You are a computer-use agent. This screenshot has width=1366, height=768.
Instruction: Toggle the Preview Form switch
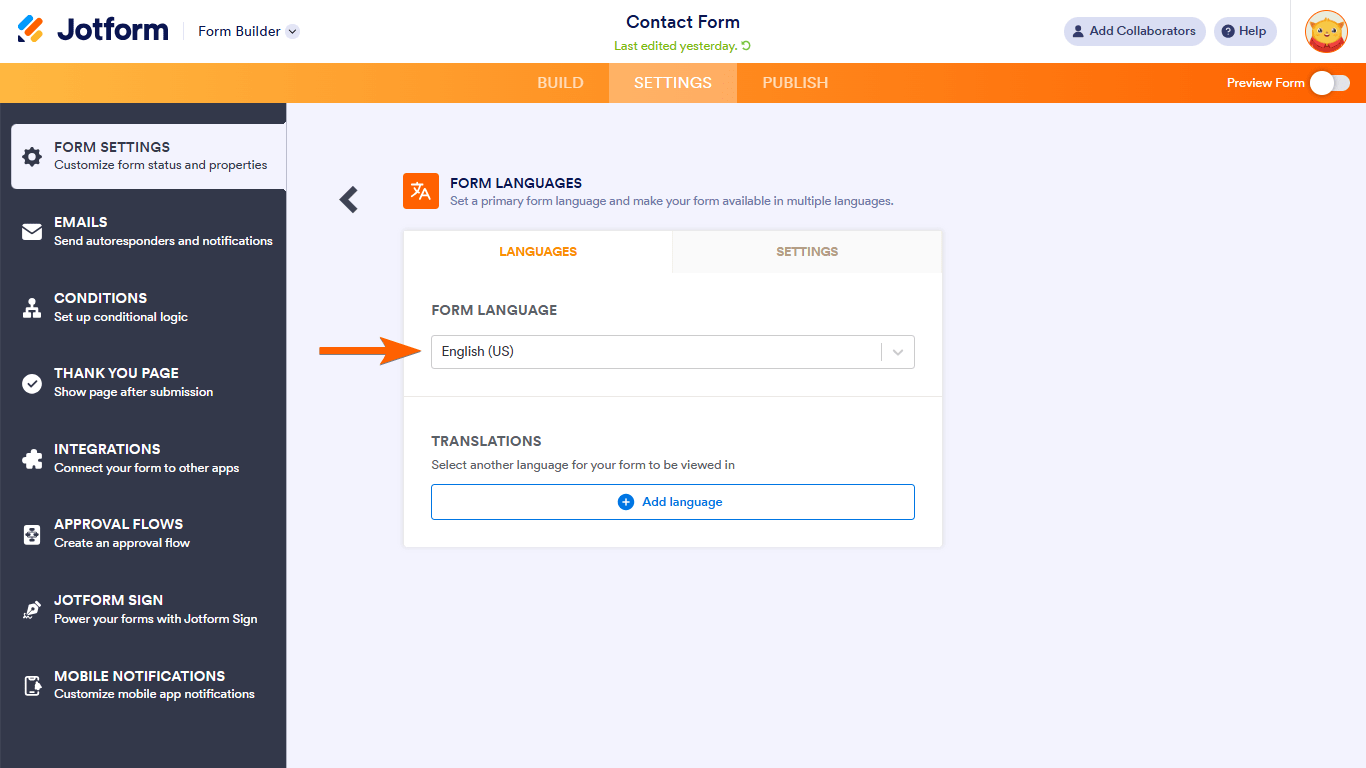(x=1330, y=83)
